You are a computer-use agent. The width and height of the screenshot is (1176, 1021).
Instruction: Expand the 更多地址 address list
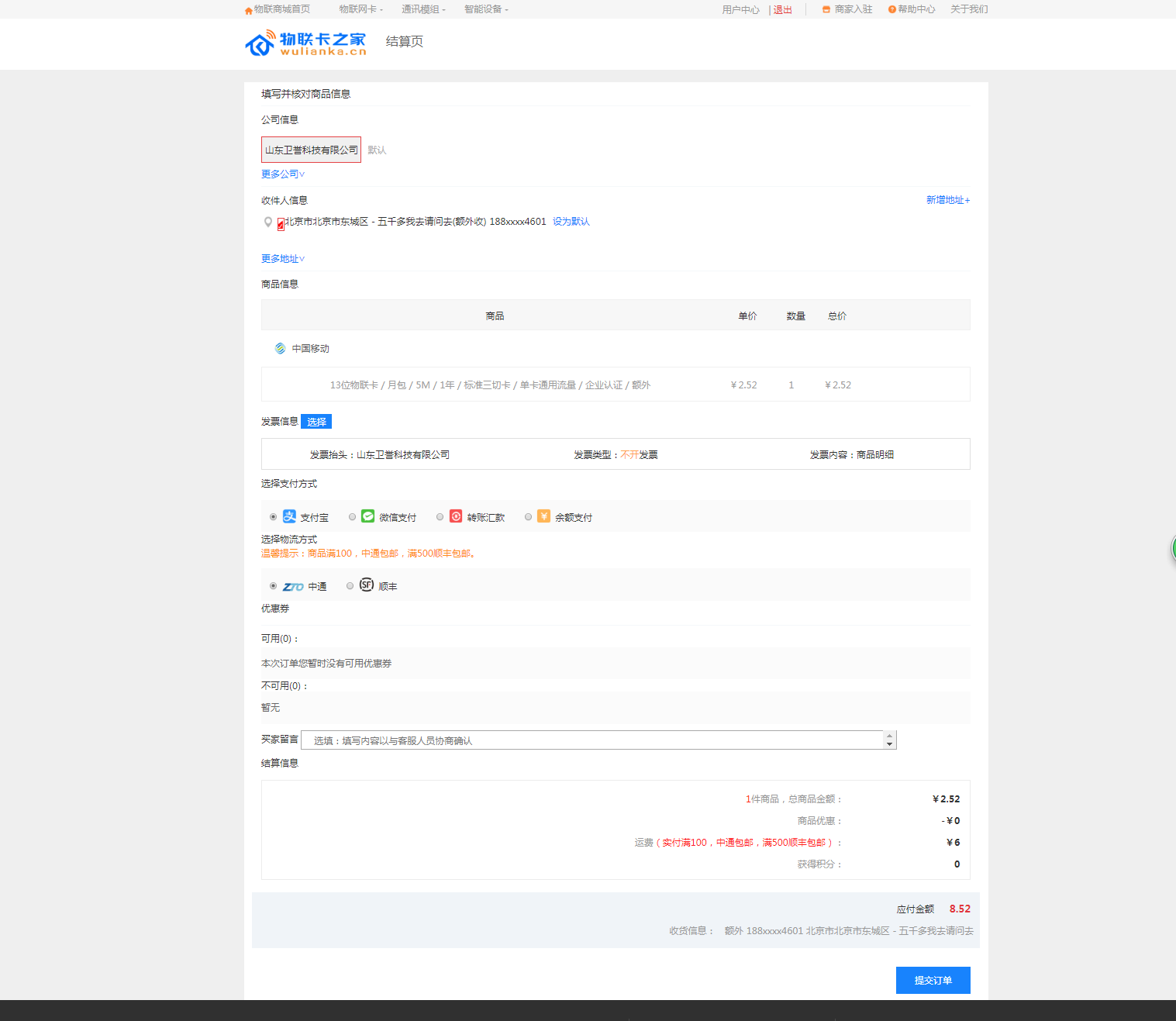point(283,259)
